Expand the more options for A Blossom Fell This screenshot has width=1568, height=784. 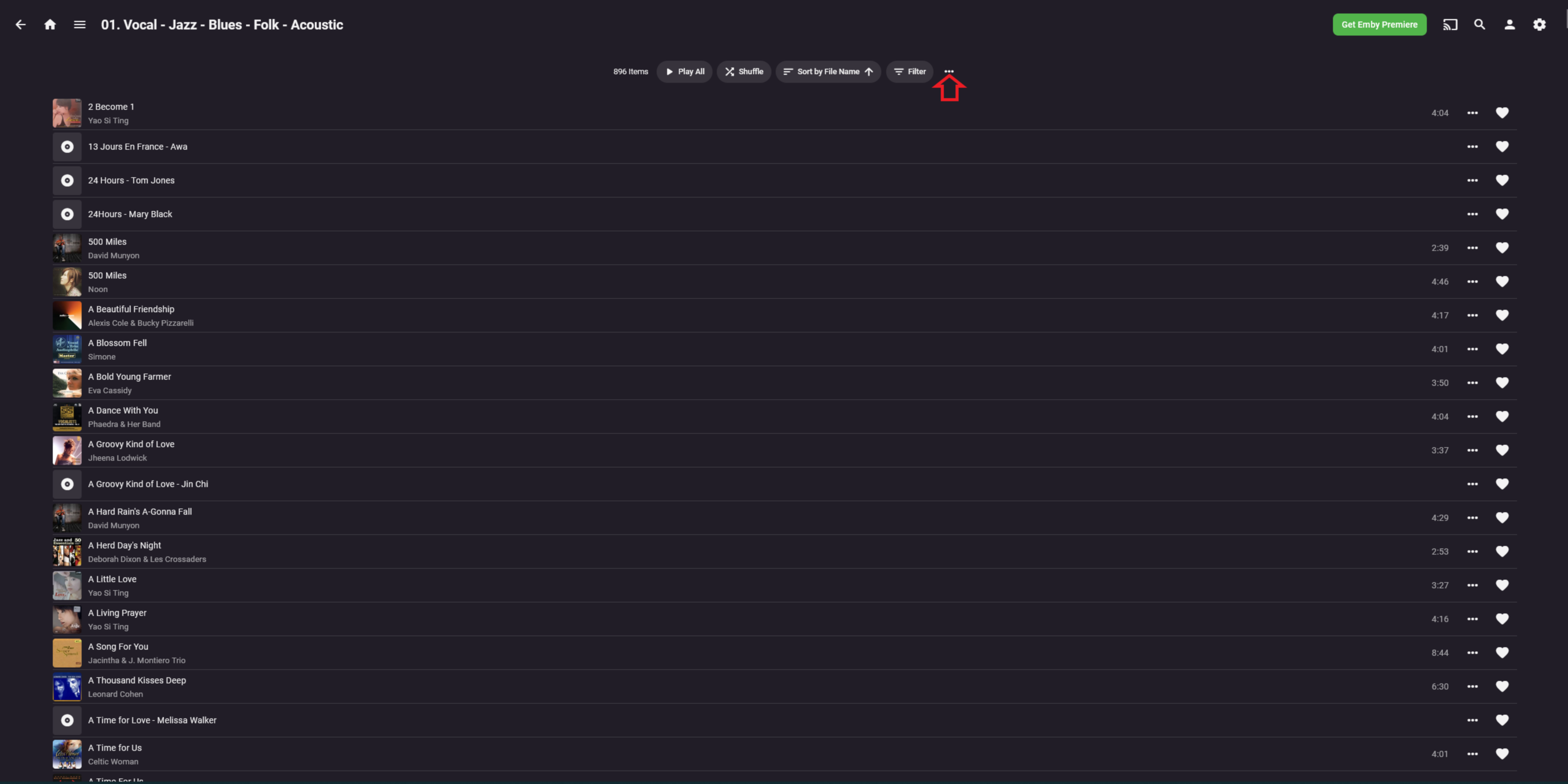pyautogui.click(x=1472, y=348)
